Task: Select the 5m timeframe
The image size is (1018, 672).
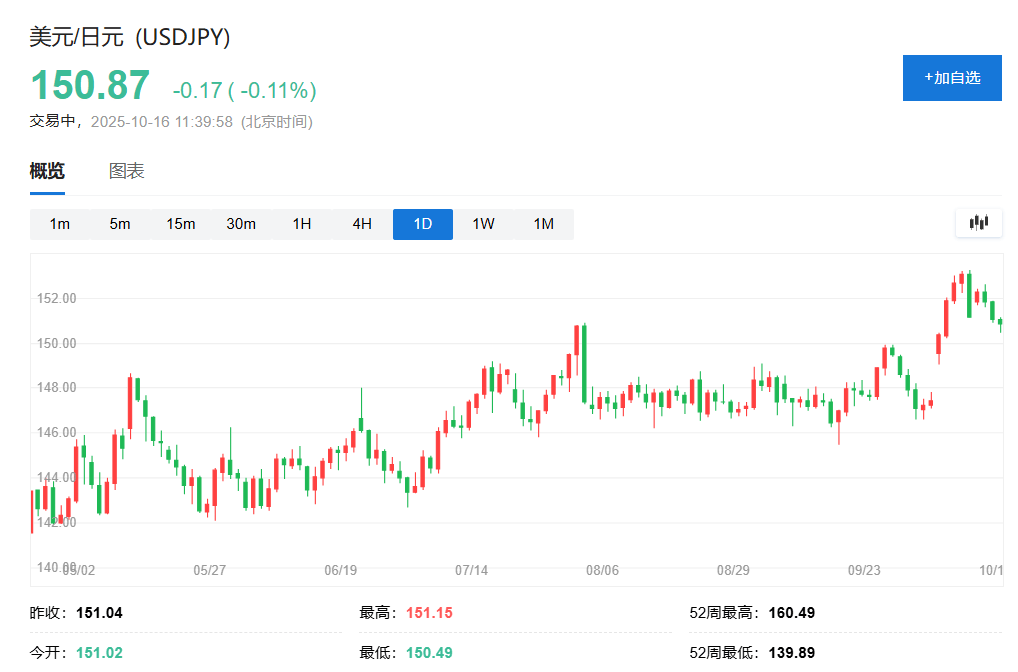Action: pyautogui.click(x=120, y=224)
